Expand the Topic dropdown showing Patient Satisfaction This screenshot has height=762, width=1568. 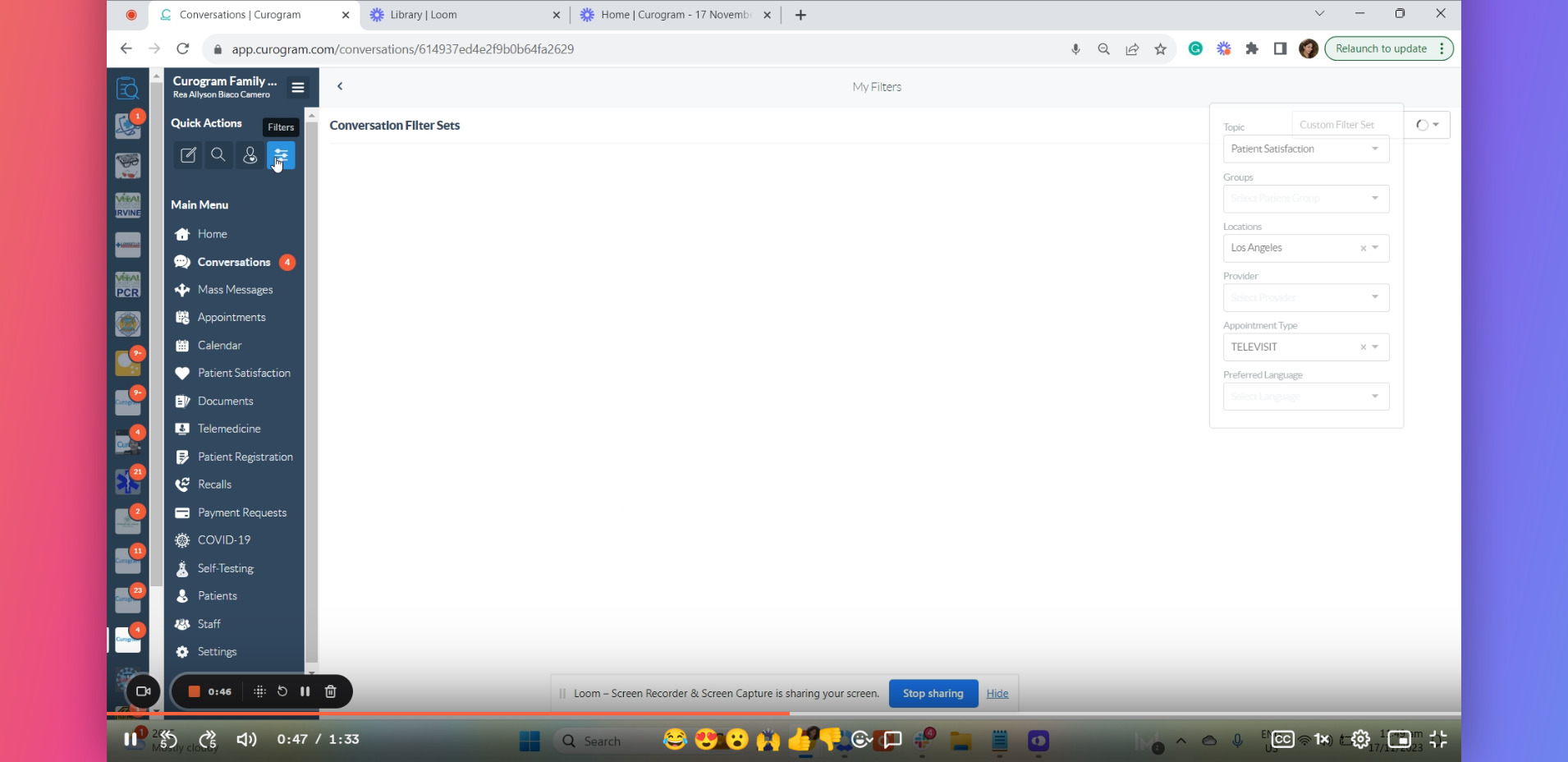click(x=1305, y=149)
